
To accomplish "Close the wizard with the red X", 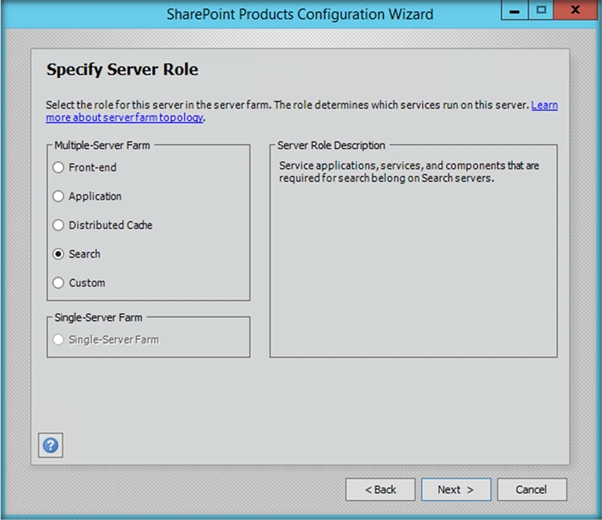I will (576, 10).
